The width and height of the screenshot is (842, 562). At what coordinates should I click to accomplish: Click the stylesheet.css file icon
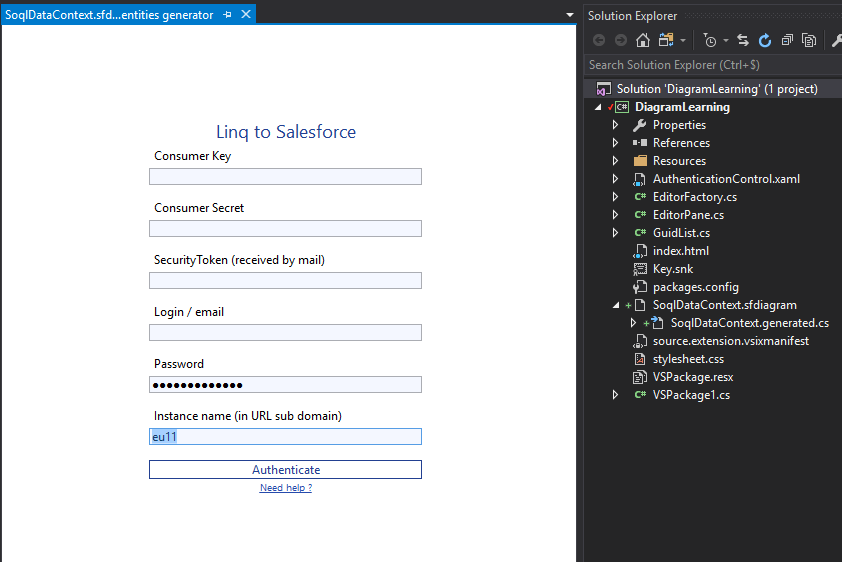[640, 359]
